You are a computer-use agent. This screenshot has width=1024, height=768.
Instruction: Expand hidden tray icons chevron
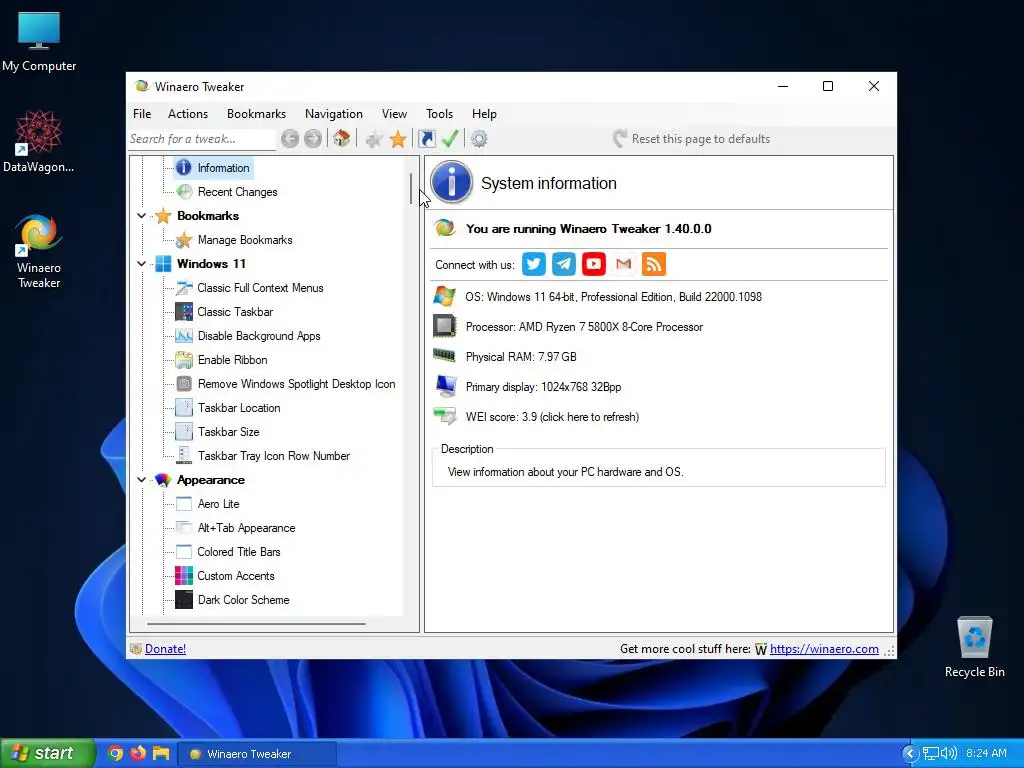(x=911, y=753)
